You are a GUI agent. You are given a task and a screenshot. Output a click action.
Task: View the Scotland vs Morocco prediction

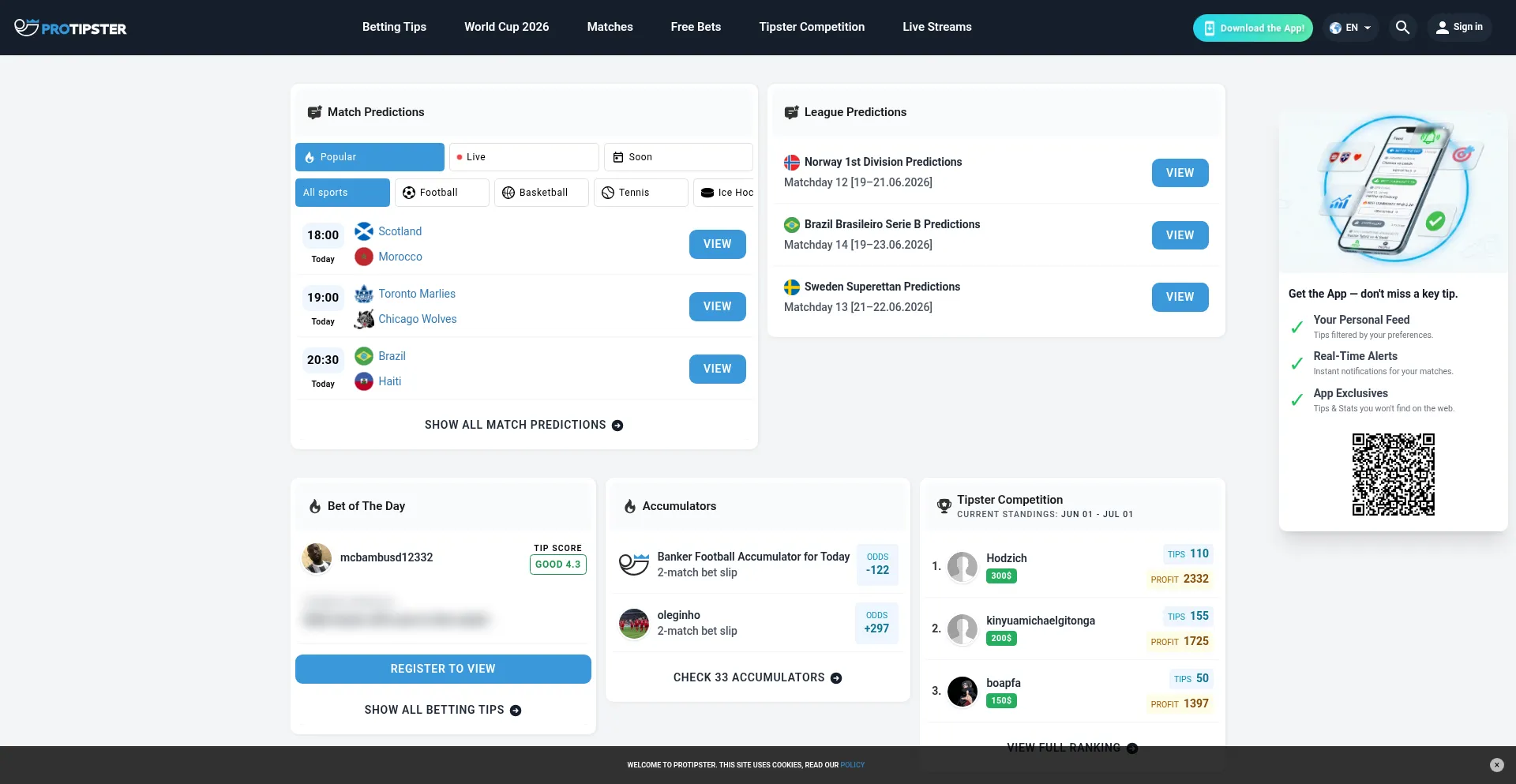coord(718,245)
